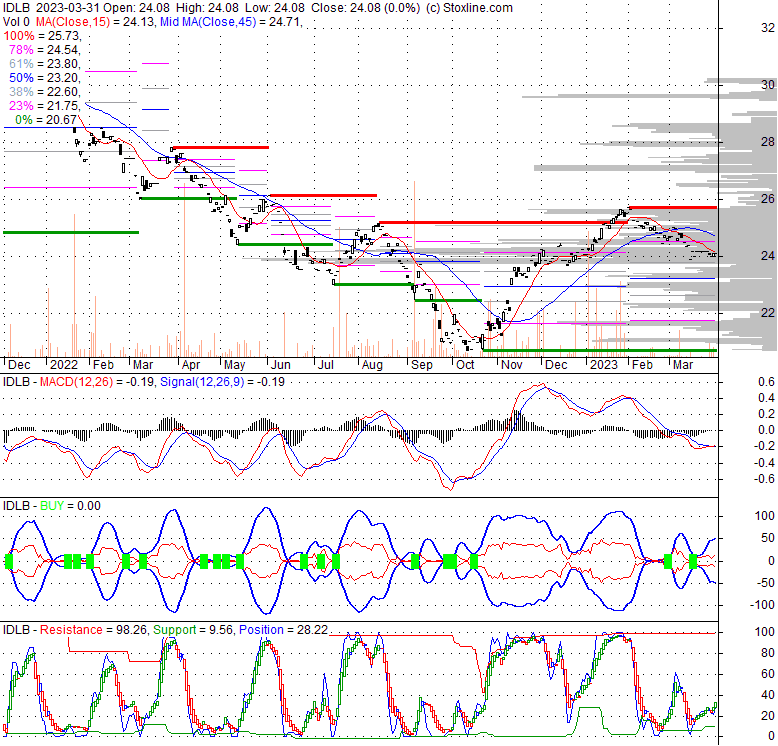The height and width of the screenshot is (746, 778).
Task: Click the 'Aug' month label on time axis
Action: coord(372,365)
